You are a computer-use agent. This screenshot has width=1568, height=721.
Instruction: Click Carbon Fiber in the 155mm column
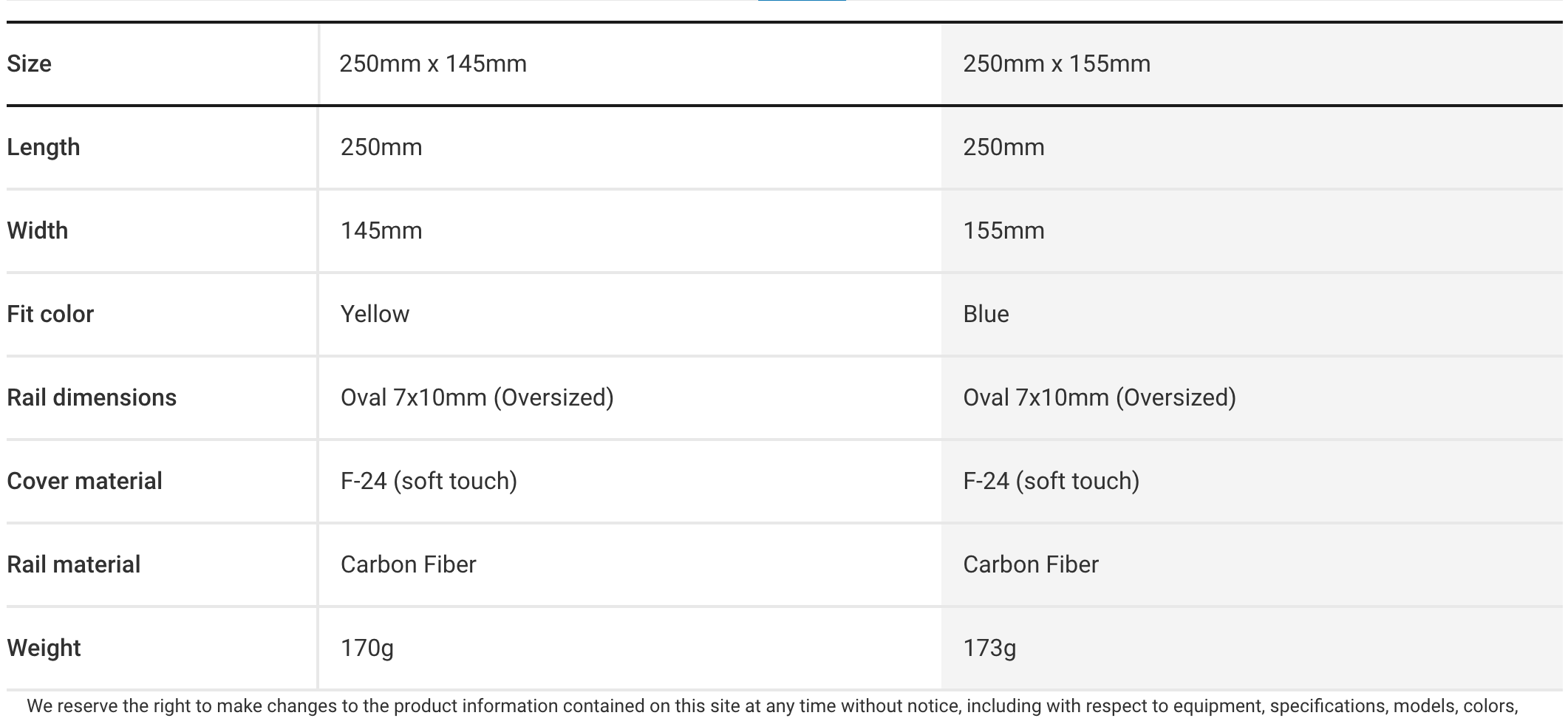pyautogui.click(x=1031, y=564)
